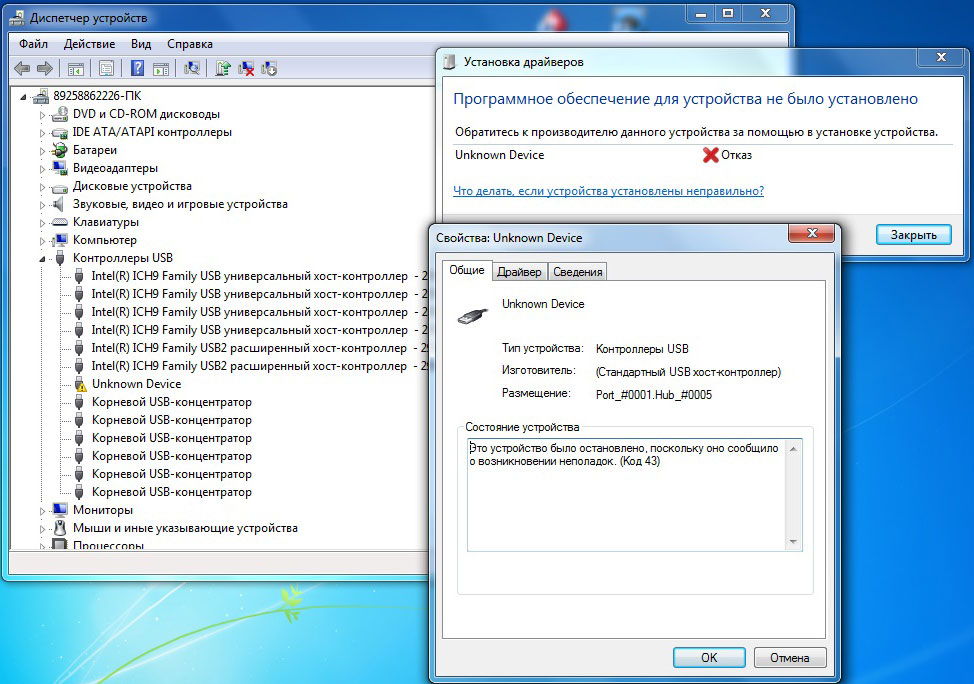Collapse the Контроллеры USB node

click(42, 258)
